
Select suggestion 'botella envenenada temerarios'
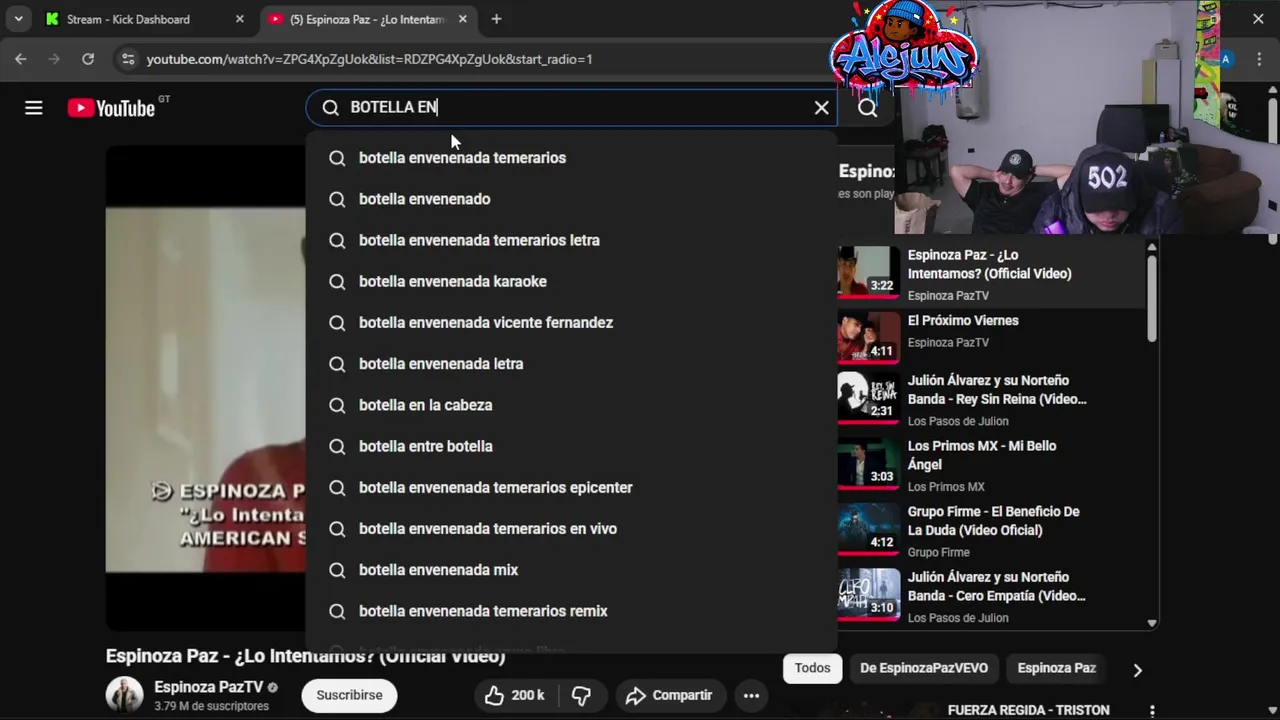pos(570,158)
